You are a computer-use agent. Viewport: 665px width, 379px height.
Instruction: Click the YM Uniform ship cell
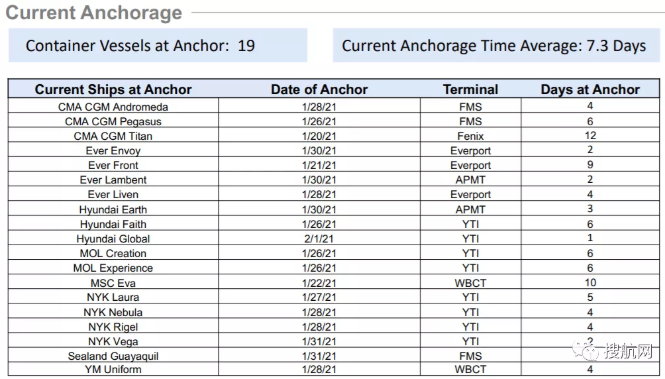point(113,369)
